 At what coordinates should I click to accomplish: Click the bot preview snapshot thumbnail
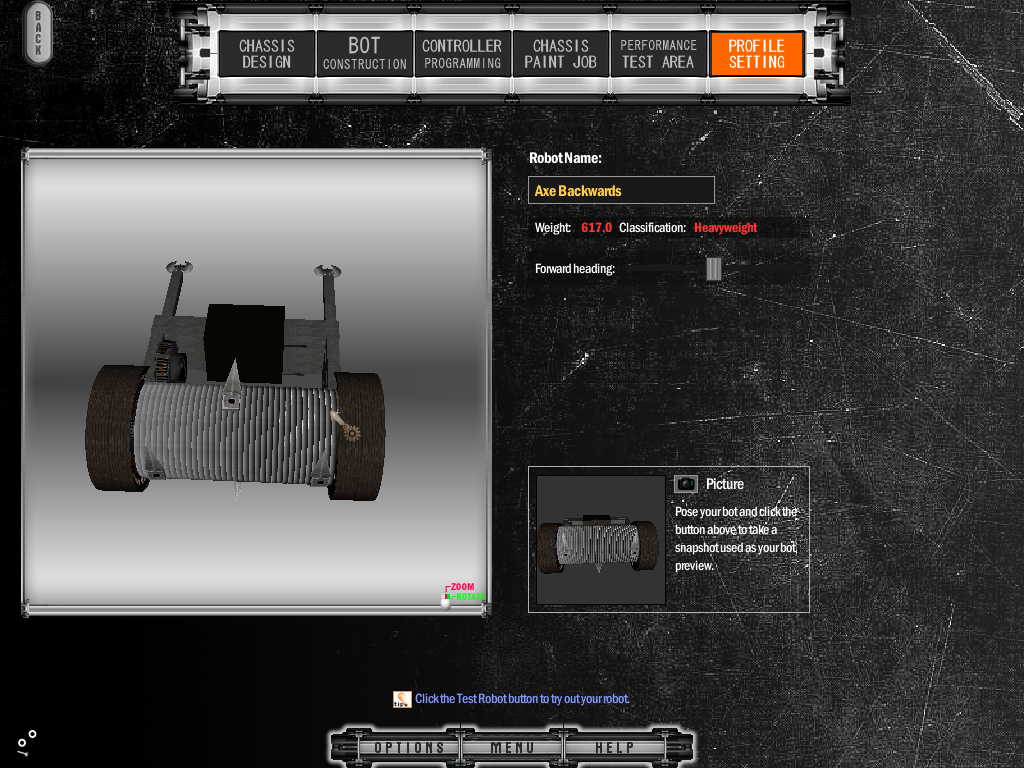point(600,540)
